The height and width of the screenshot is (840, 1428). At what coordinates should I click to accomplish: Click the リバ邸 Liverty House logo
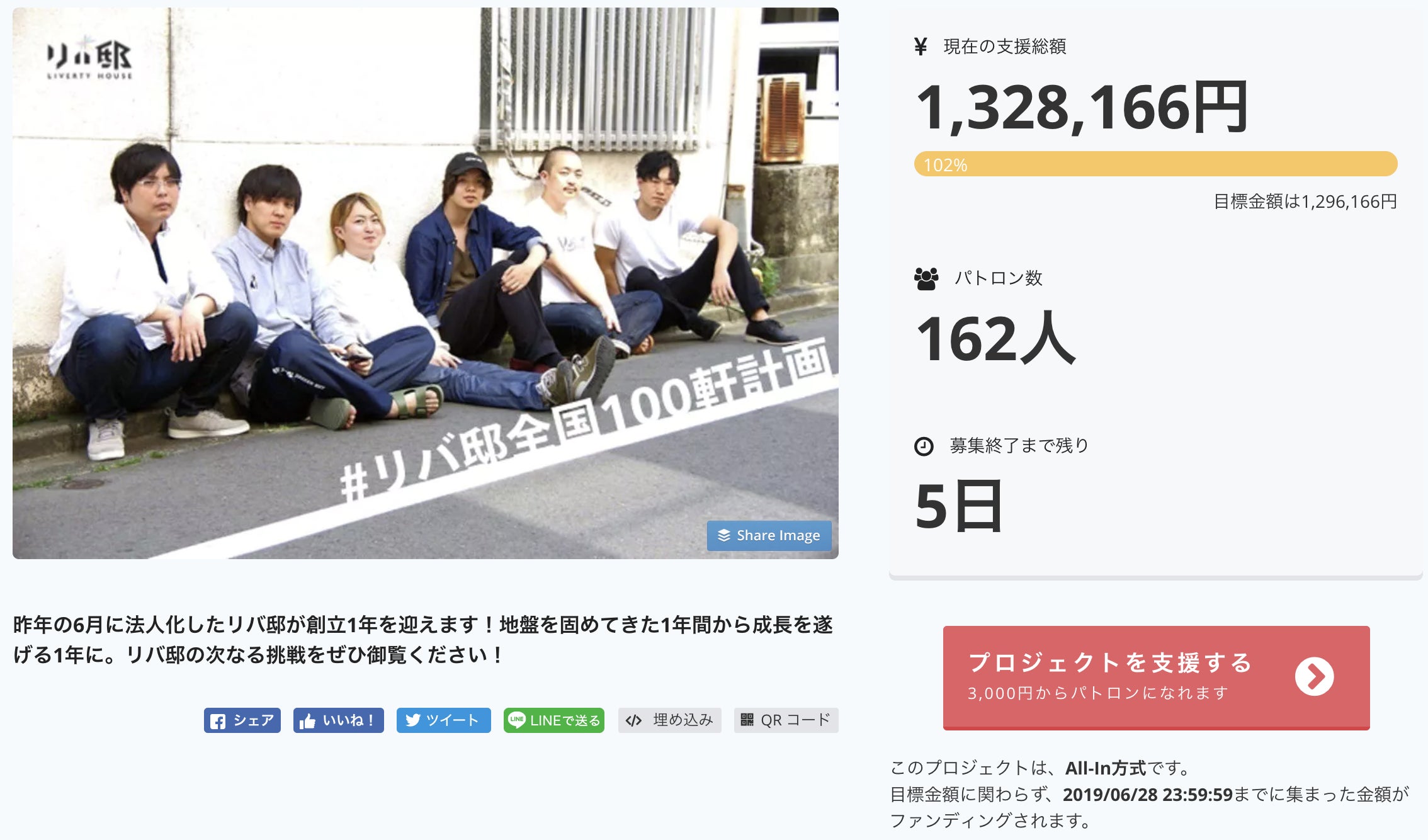click(89, 58)
